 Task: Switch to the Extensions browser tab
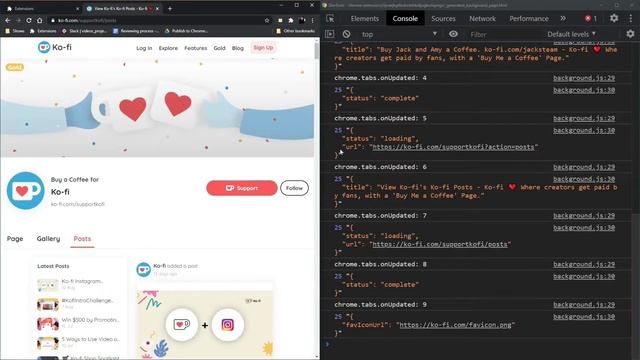click(41, 8)
